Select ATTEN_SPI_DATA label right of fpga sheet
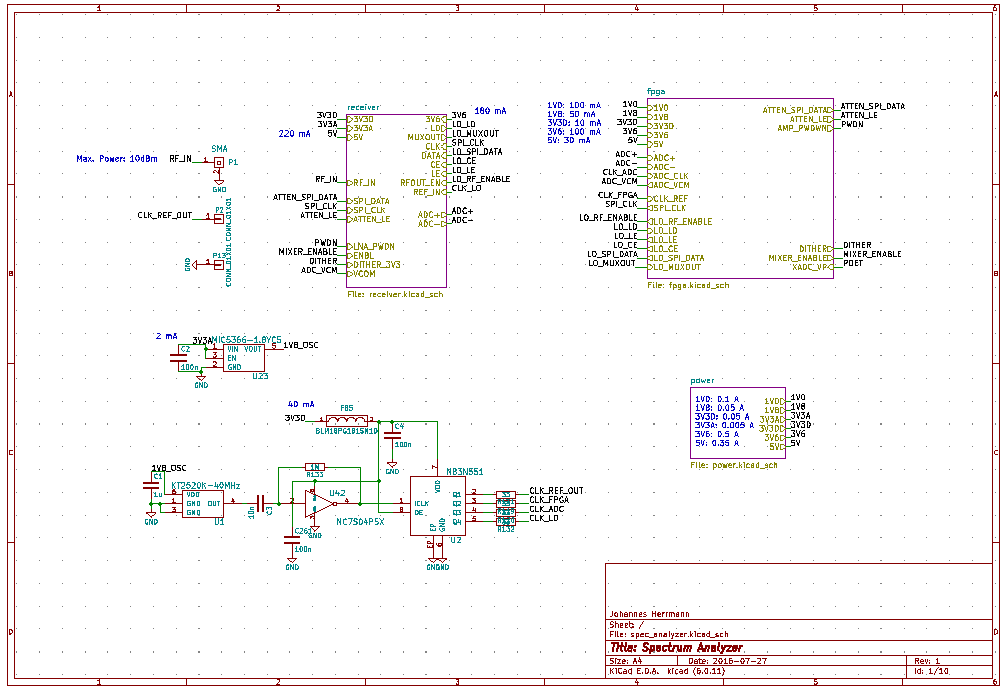 pyautogui.click(x=873, y=106)
